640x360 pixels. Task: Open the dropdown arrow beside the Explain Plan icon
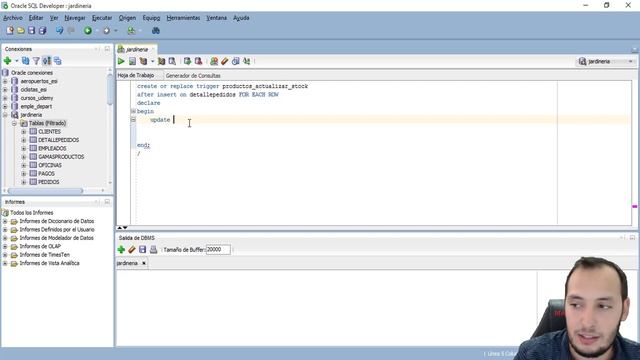(x=152, y=61)
